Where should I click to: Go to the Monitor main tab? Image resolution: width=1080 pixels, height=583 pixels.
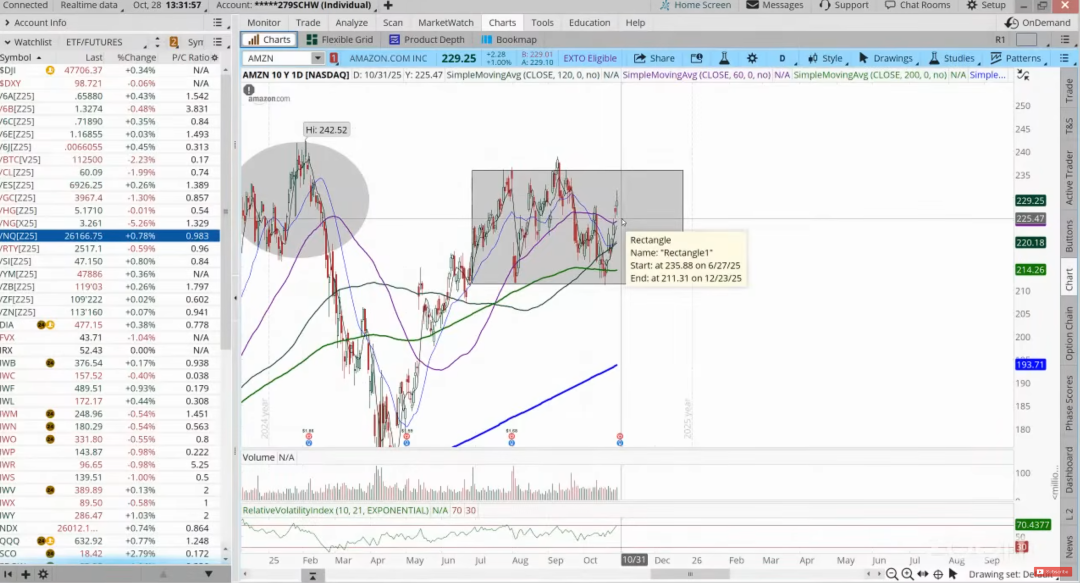point(264,23)
